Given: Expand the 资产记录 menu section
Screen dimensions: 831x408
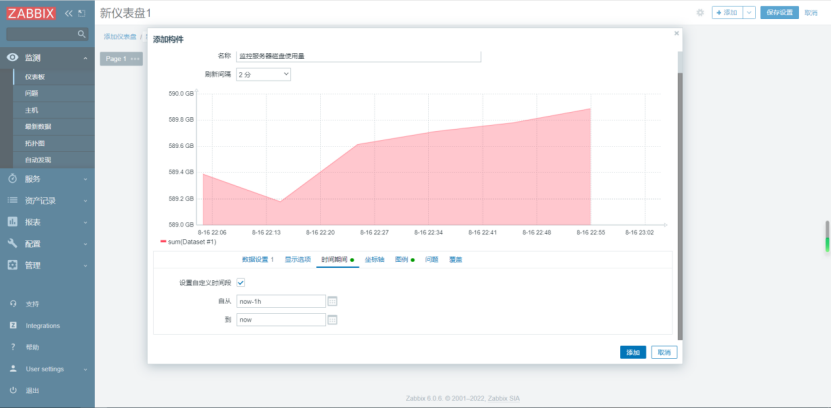Looking at the screenshot, I should coord(85,200).
